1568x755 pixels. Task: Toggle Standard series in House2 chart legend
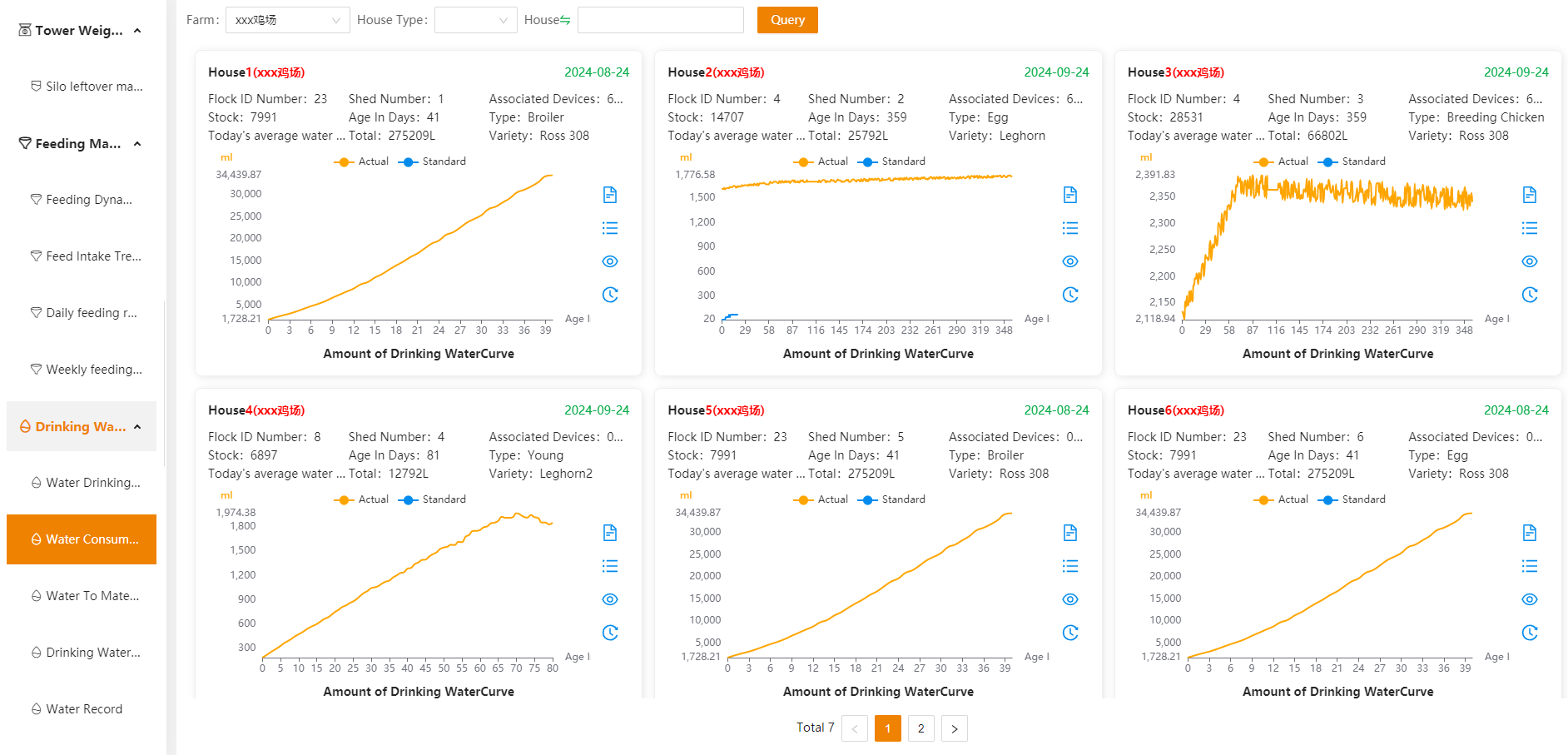point(893,161)
